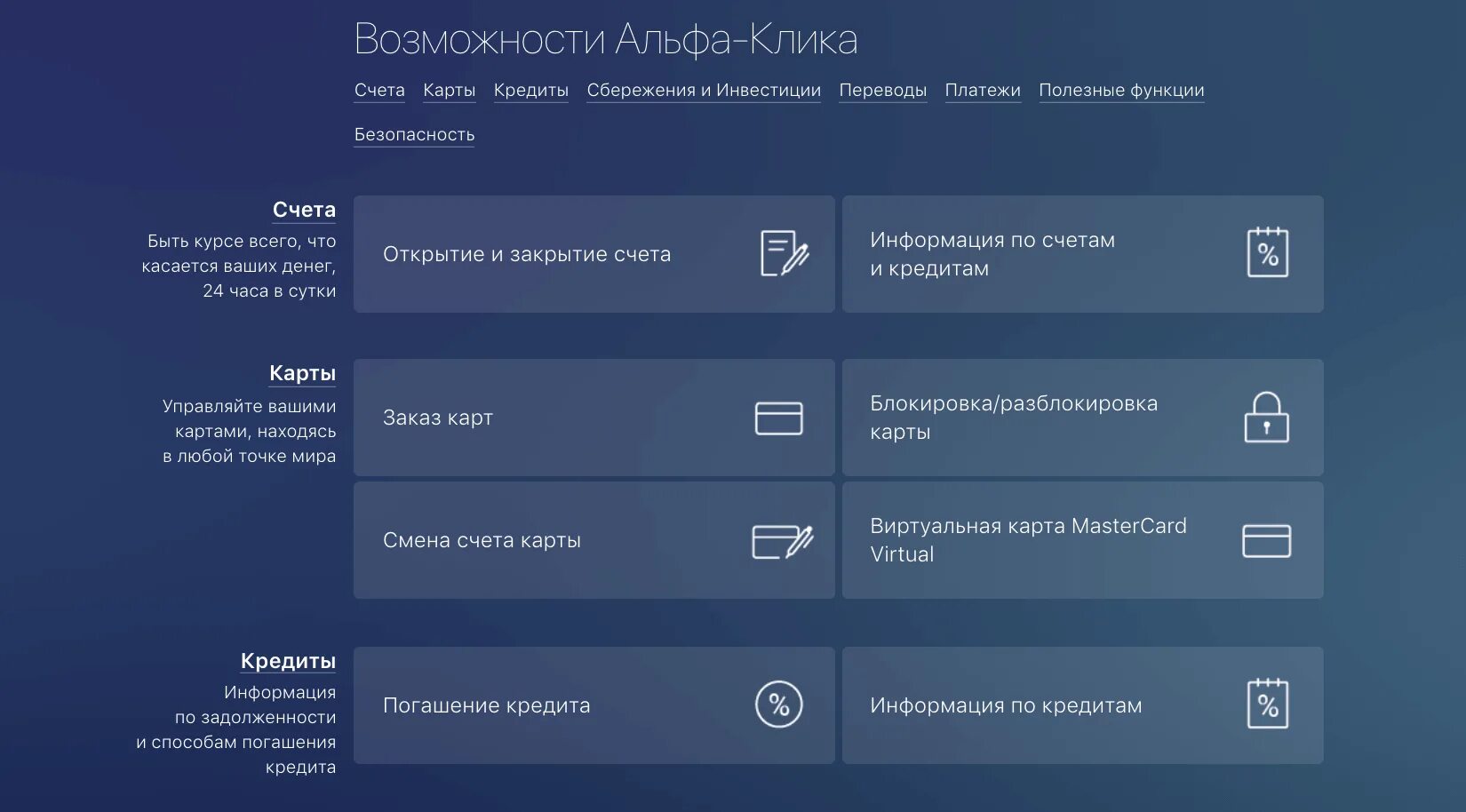Open the Карты navigation link at top

[449, 91]
